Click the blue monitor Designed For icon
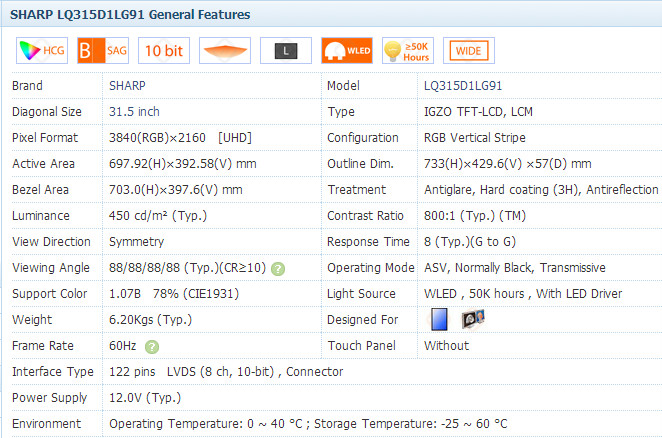The width and height of the screenshot is (662, 438). (439, 319)
